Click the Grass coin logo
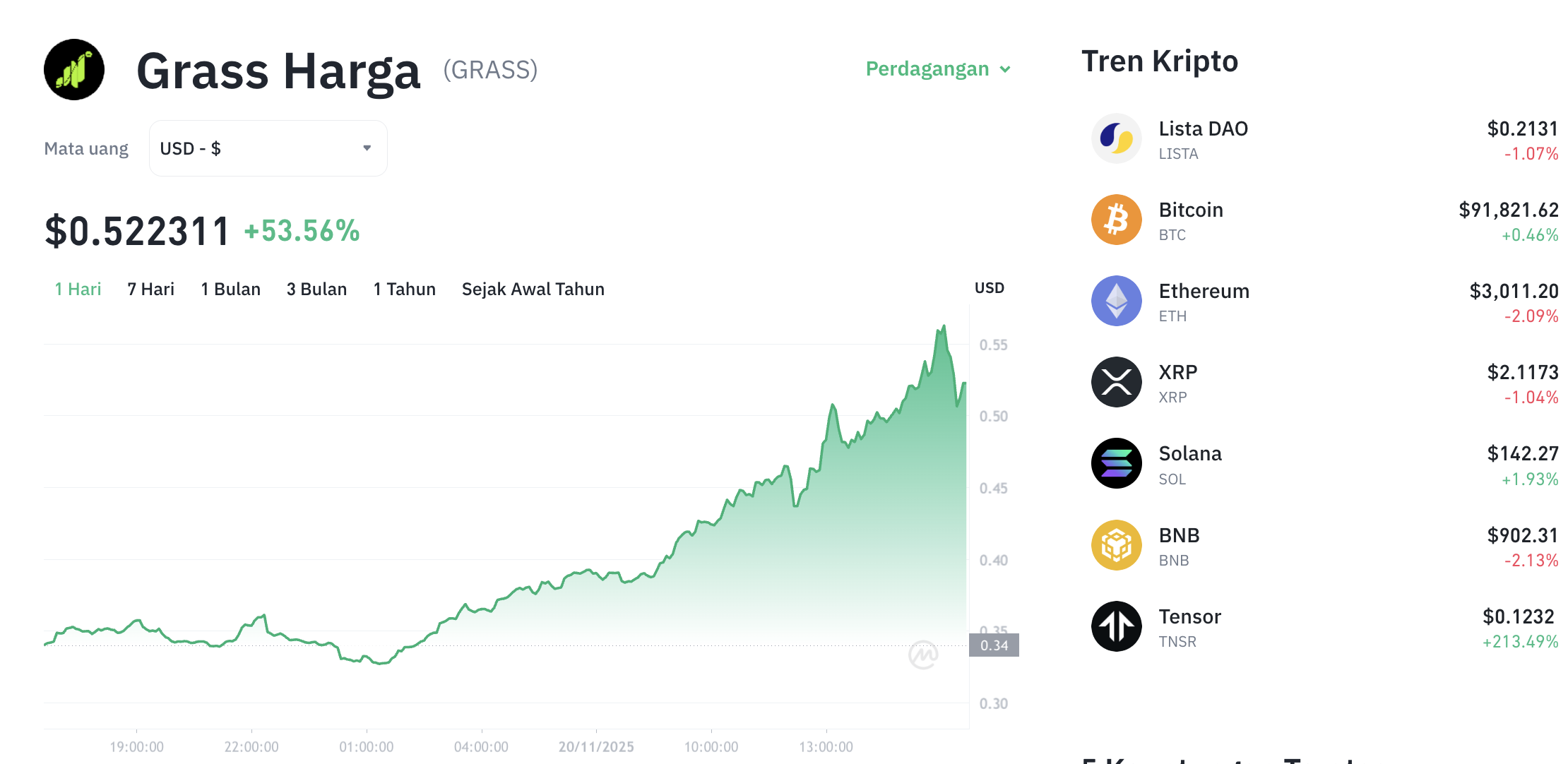Viewport: 1568px width, 764px height. pos(73,69)
